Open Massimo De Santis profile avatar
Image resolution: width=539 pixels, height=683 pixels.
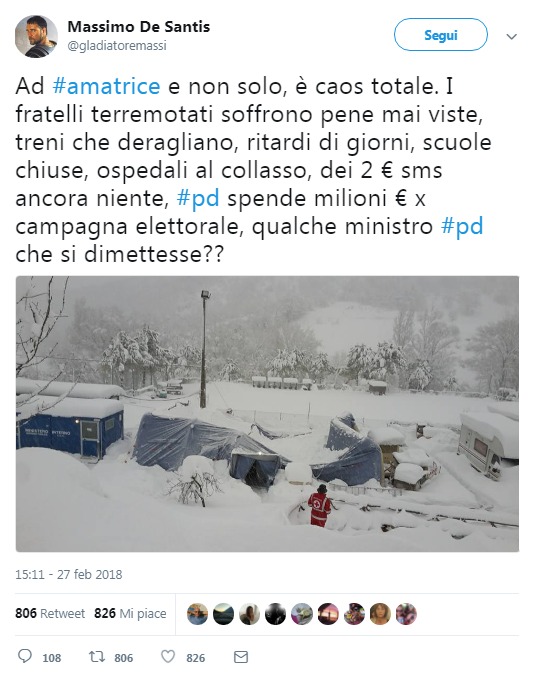point(36,37)
